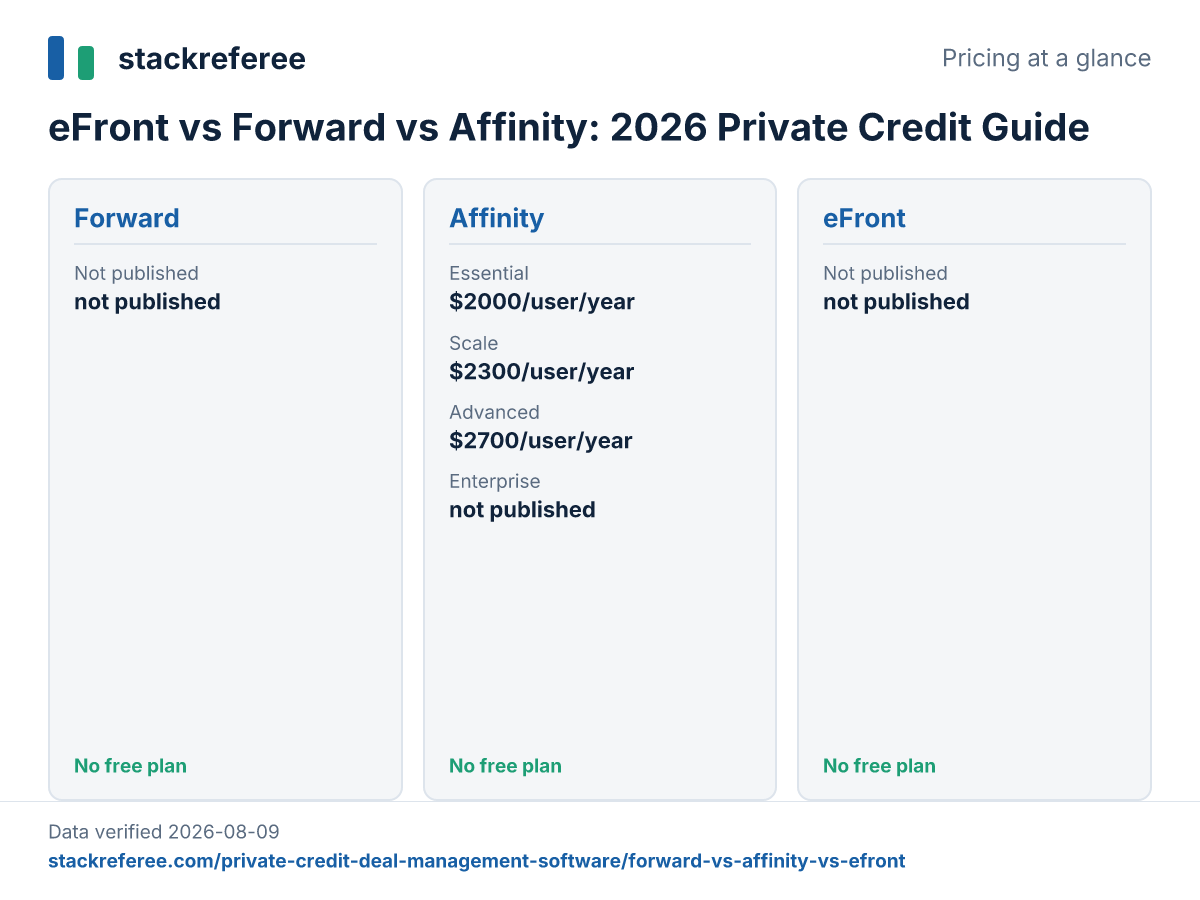Click the stackreferee logo icon

click(71, 58)
